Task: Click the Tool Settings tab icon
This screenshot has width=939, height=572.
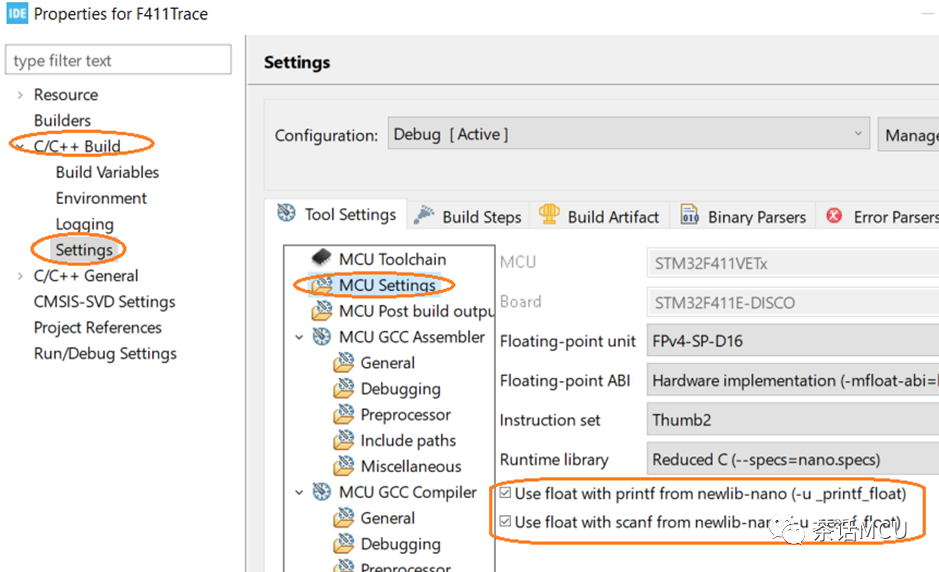Action: (x=286, y=213)
